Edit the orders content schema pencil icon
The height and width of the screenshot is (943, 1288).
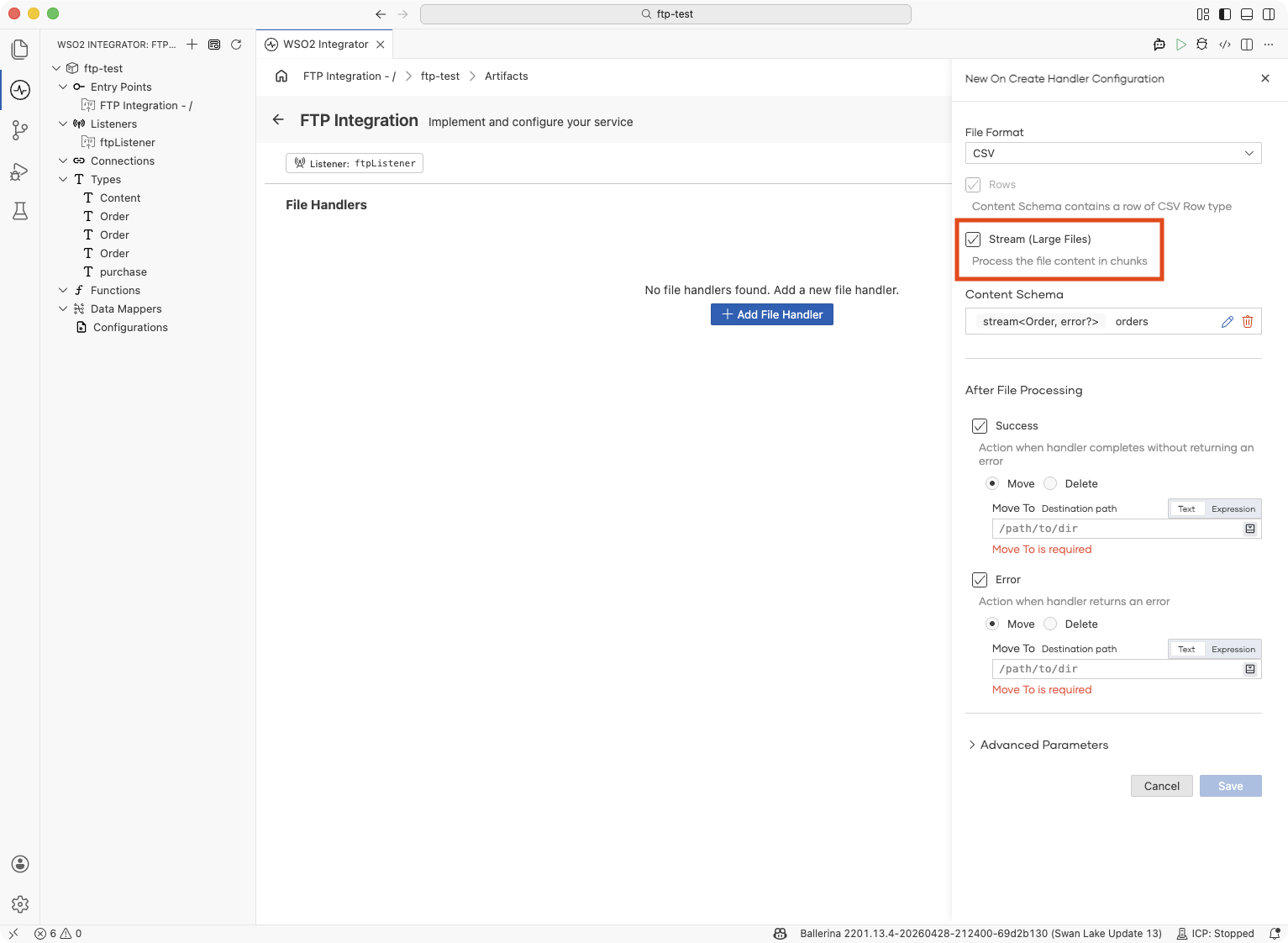[x=1228, y=322]
